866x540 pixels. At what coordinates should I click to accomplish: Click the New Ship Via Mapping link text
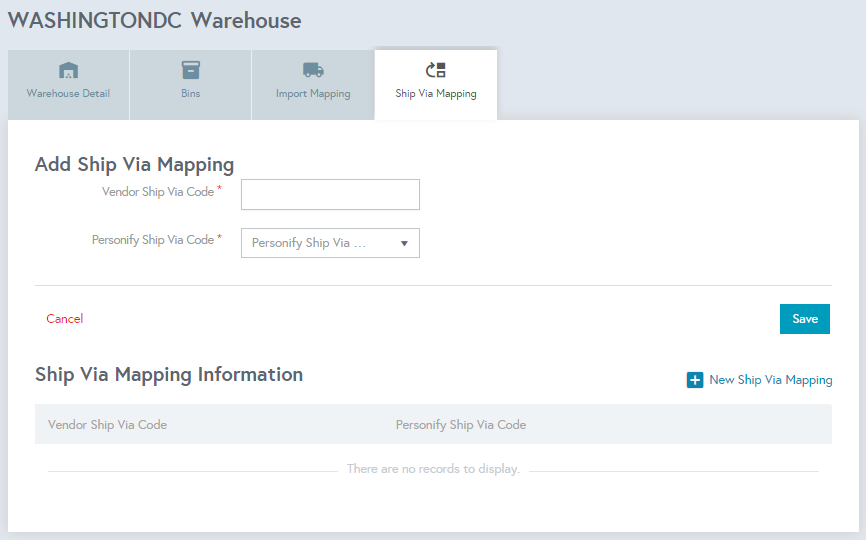tap(770, 380)
